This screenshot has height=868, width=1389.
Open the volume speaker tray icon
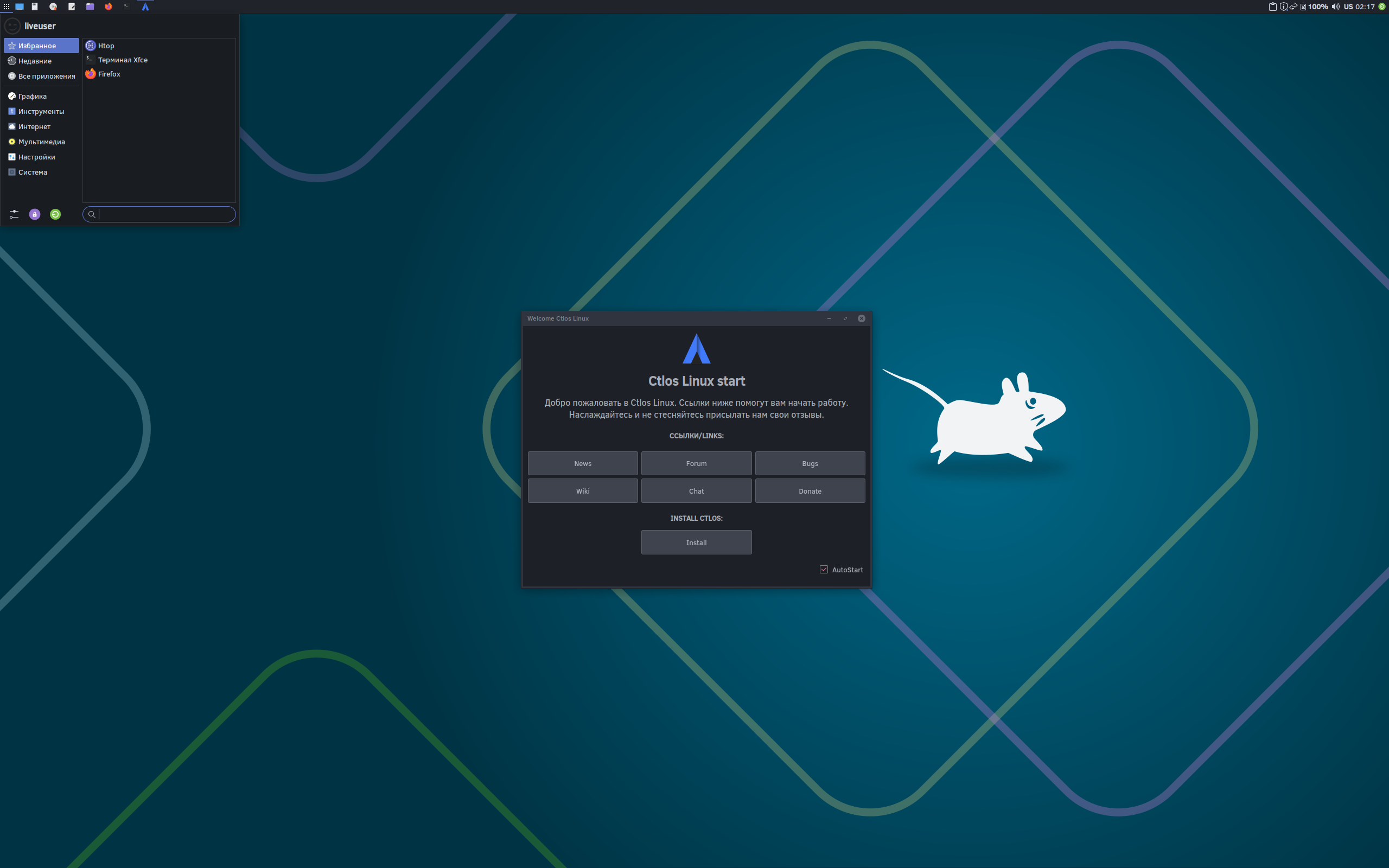pyautogui.click(x=1336, y=7)
